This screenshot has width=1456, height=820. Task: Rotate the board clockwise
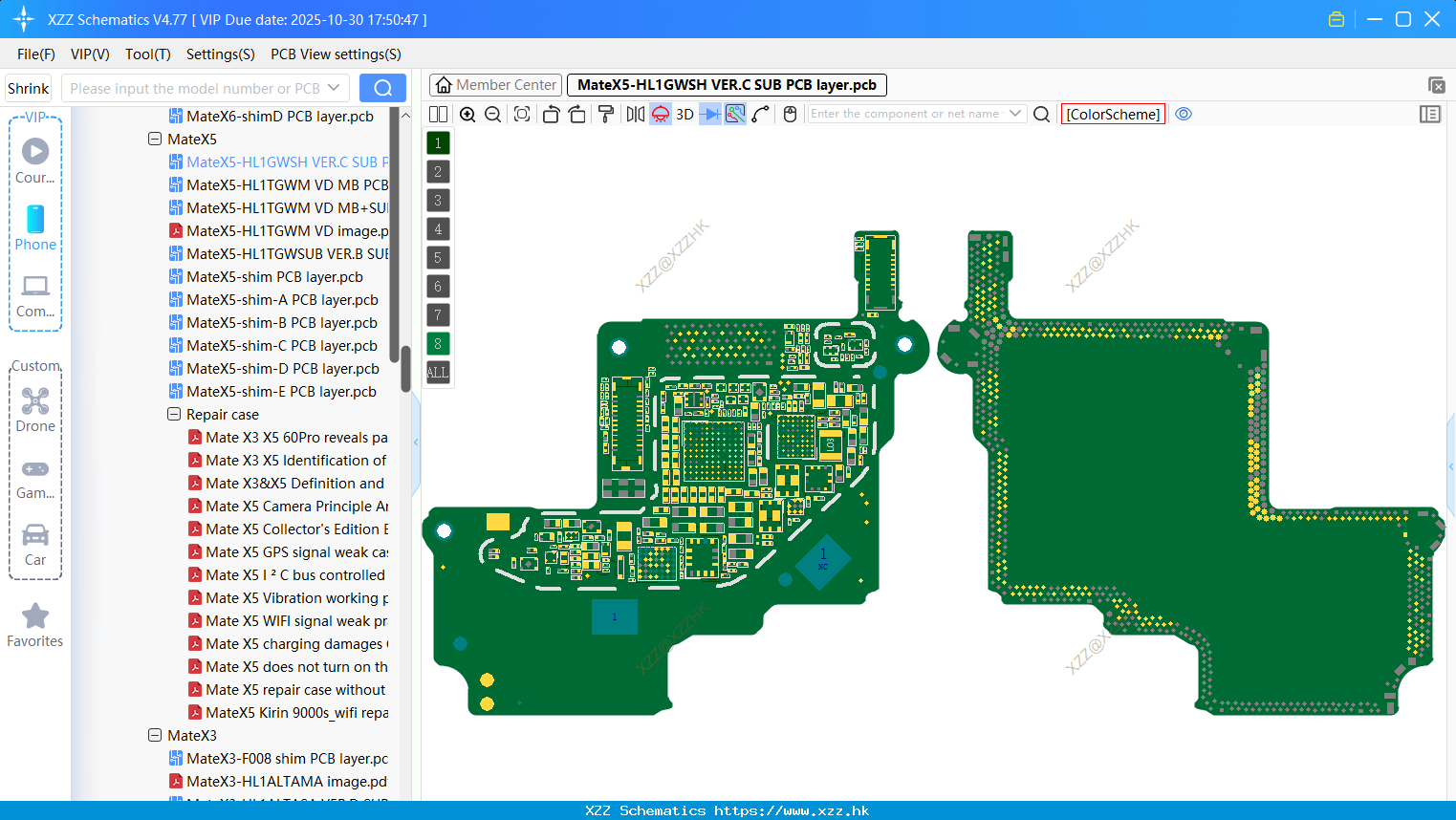[x=577, y=114]
